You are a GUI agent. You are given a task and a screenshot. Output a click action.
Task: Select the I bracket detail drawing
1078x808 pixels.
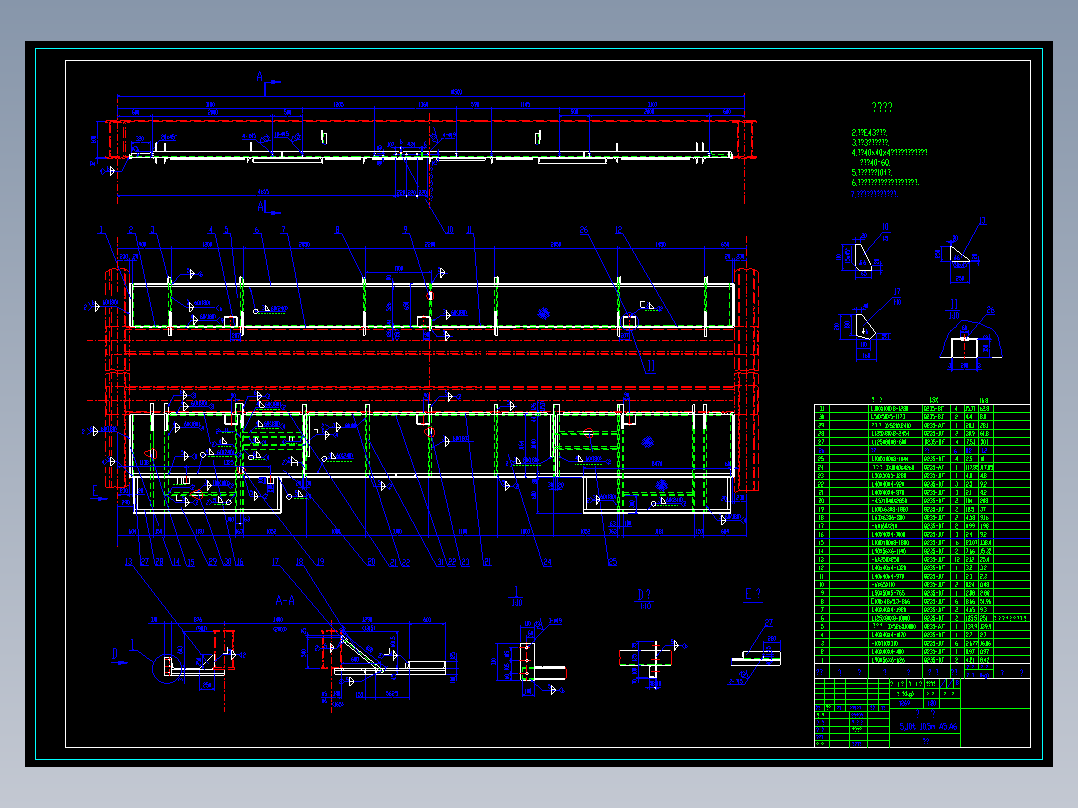(531, 657)
